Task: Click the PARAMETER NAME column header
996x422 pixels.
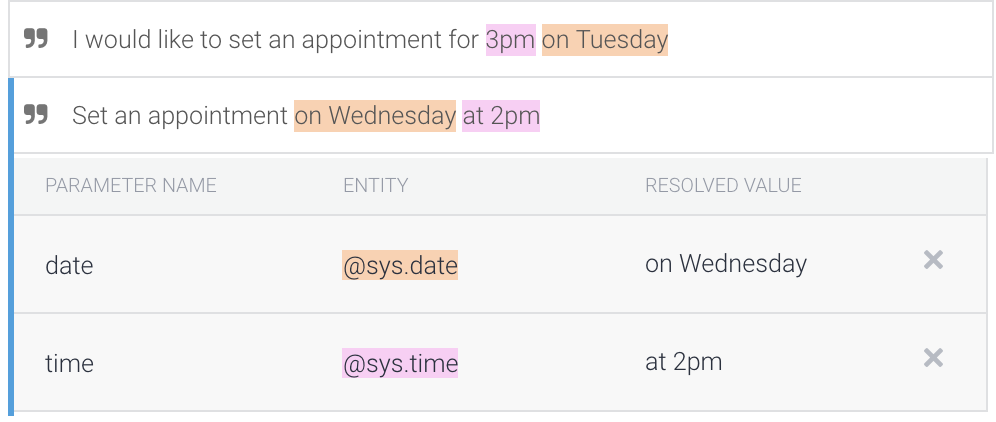Action: pyautogui.click(x=131, y=186)
